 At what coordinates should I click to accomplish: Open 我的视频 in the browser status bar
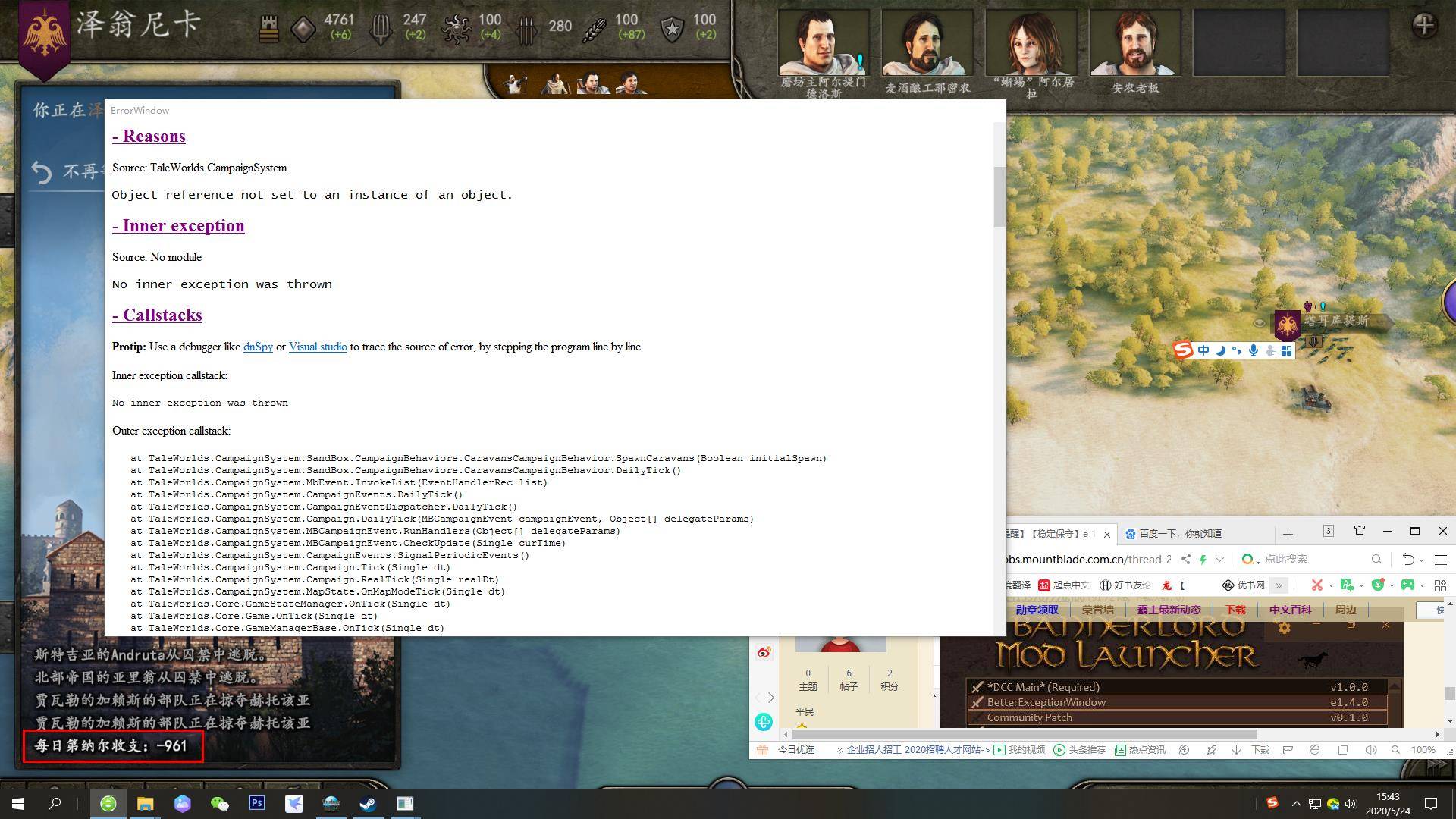pos(1019,749)
